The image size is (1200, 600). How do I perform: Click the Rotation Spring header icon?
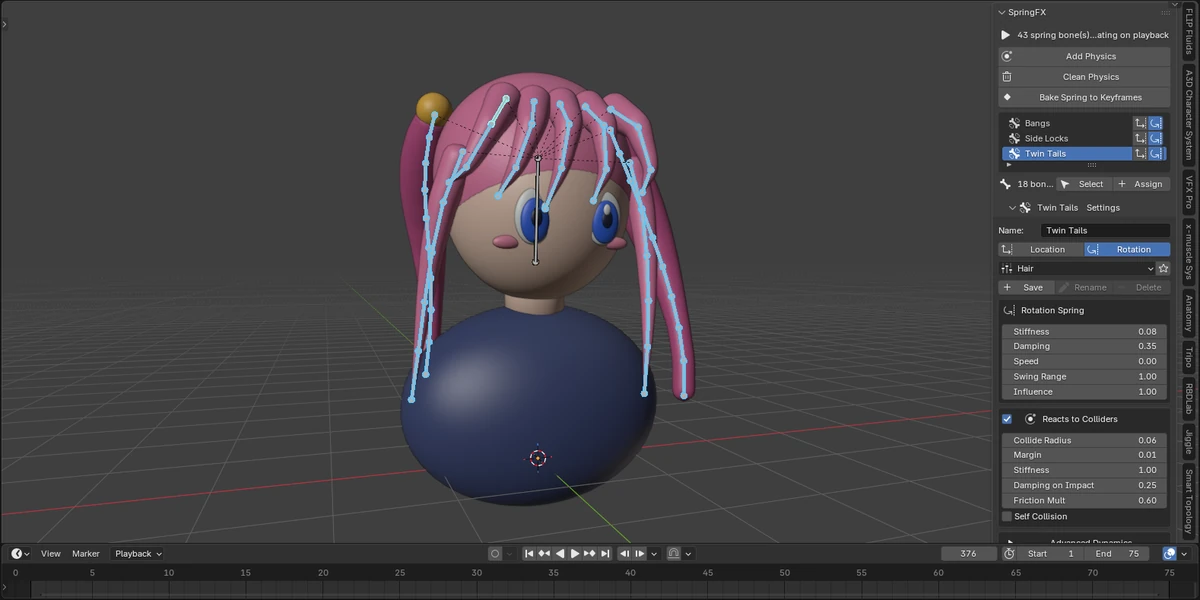(x=1009, y=310)
